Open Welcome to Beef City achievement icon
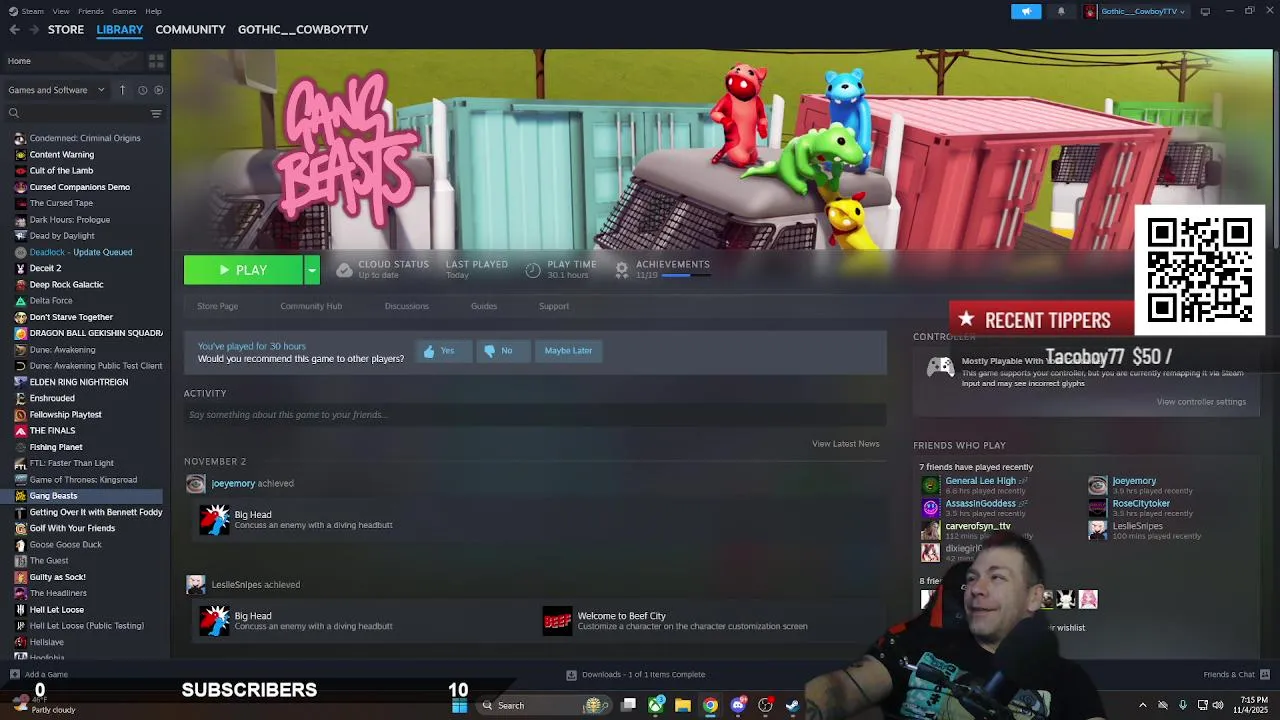Screen dimensions: 1280x720 coord(557,621)
